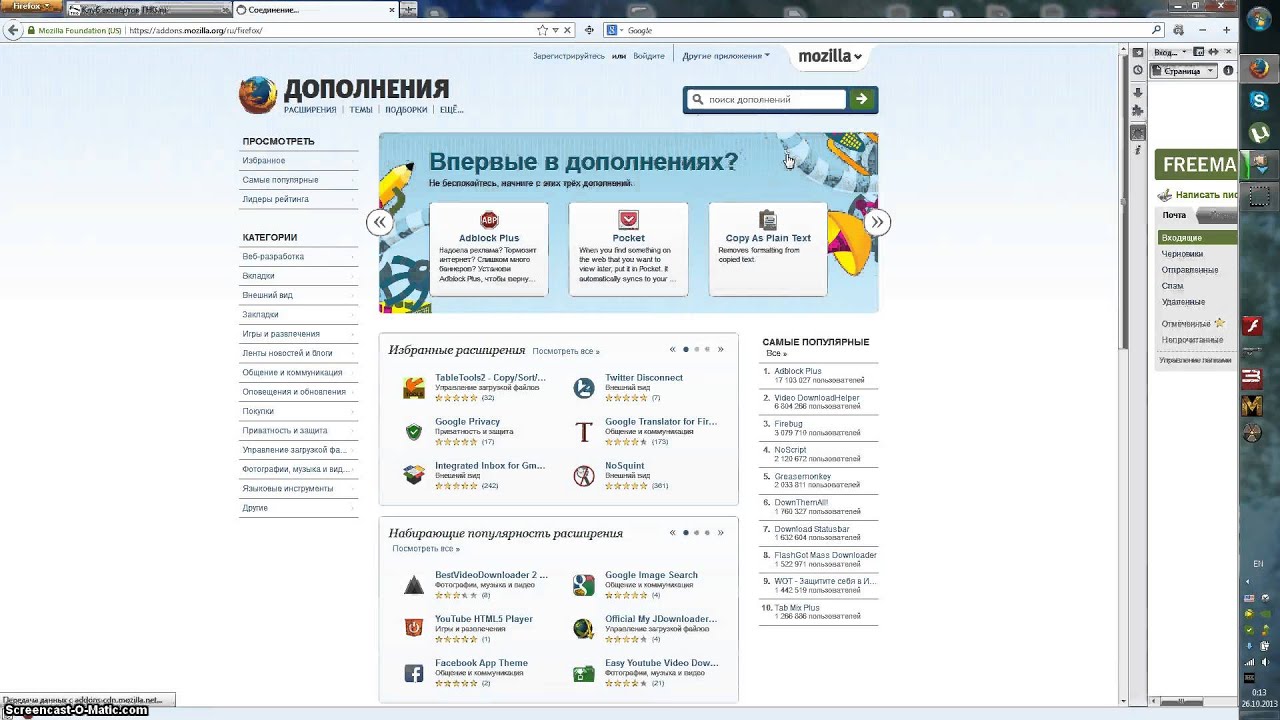Screen dimensions: 1280x720
Task: Open Google Translator for Firefox icon
Action: pos(584,432)
